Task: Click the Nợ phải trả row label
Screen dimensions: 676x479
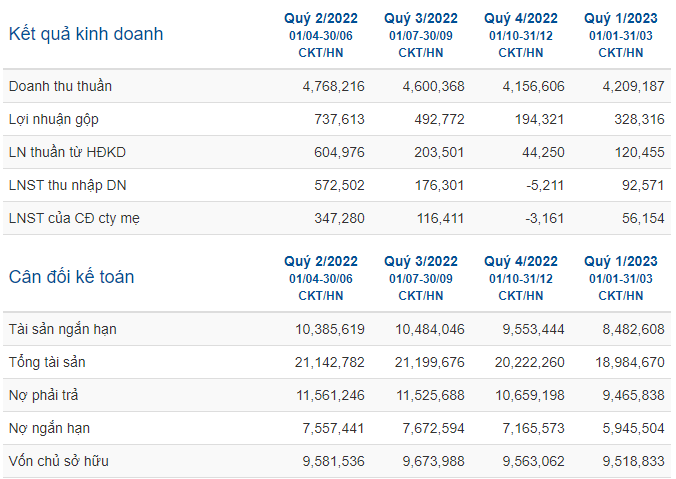Action: click(44, 395)
